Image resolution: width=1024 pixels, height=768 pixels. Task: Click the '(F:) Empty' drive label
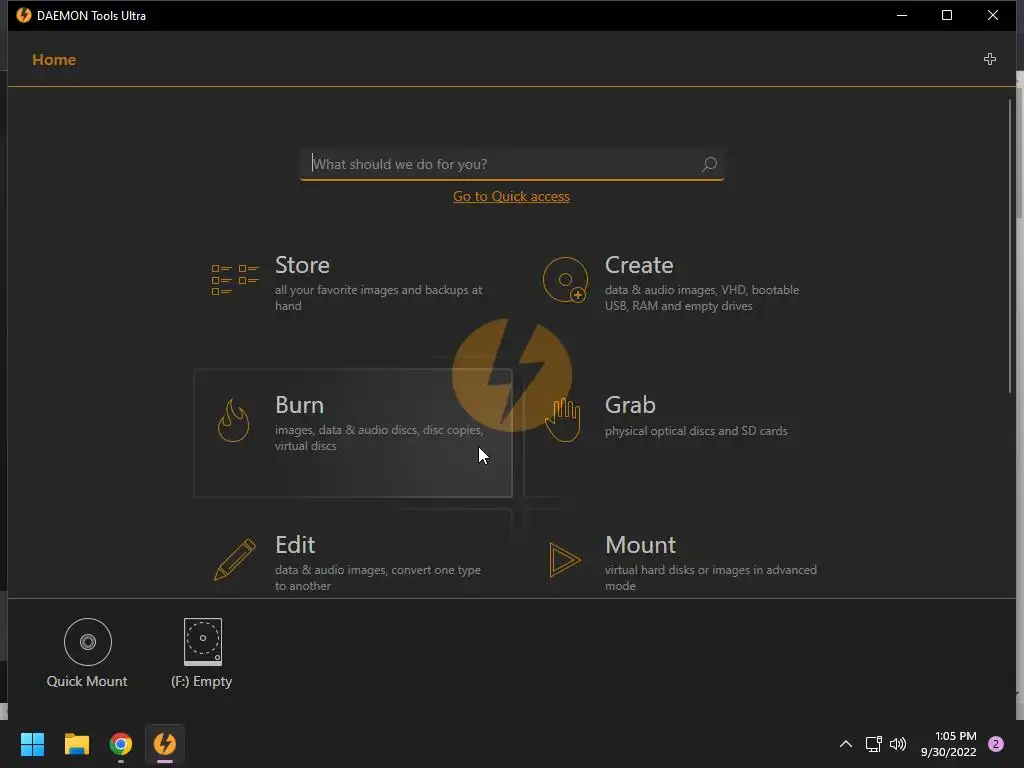pyautogui.click(x=202, y=681)
